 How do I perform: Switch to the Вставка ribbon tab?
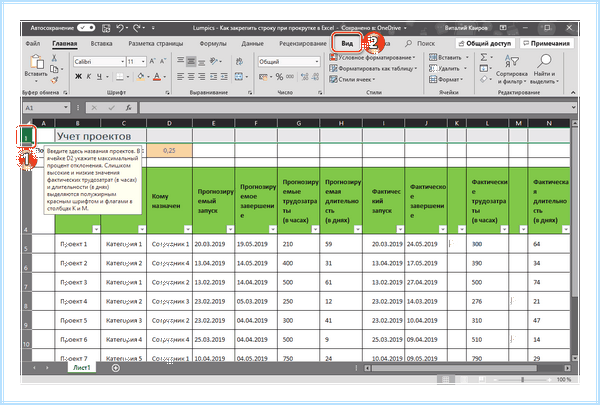101,43
